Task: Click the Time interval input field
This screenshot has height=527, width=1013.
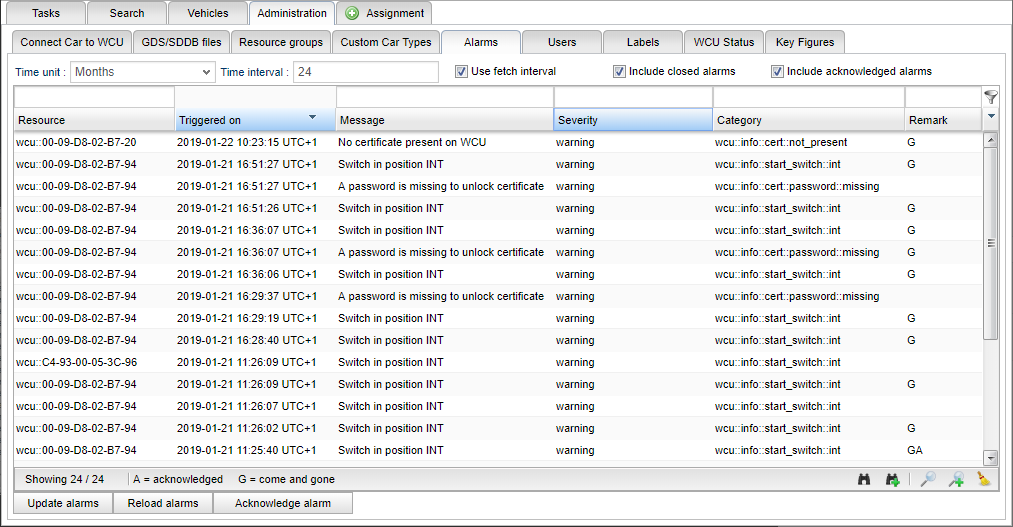Action: (365, 72)
